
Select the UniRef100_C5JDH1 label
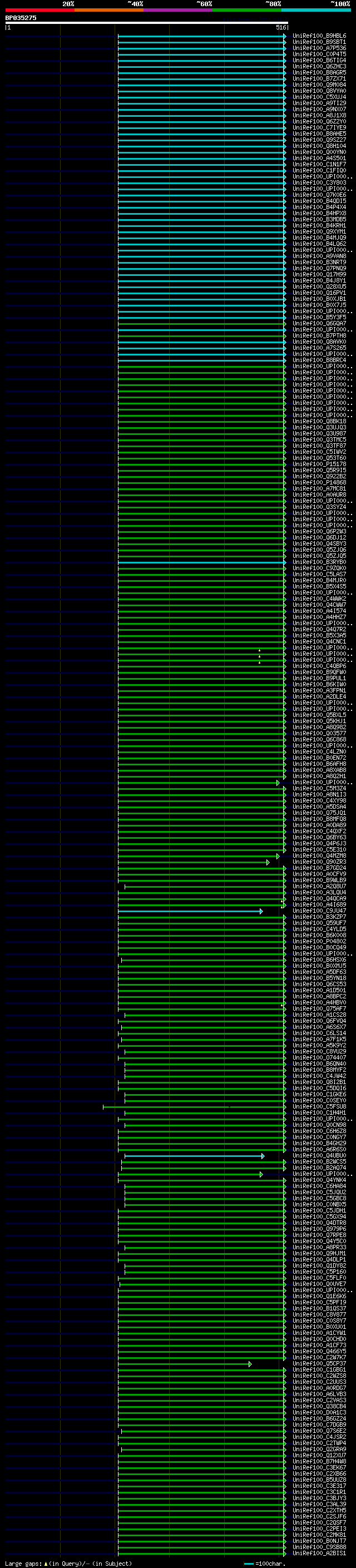click(319, 1211)
